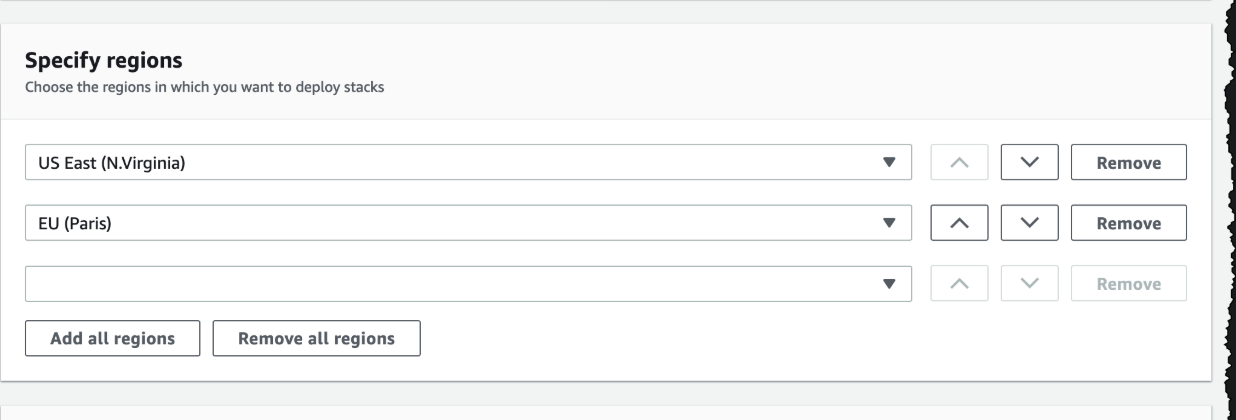Move EU (Paris) up in the list
1236x420 pixels.
point(959,224)
